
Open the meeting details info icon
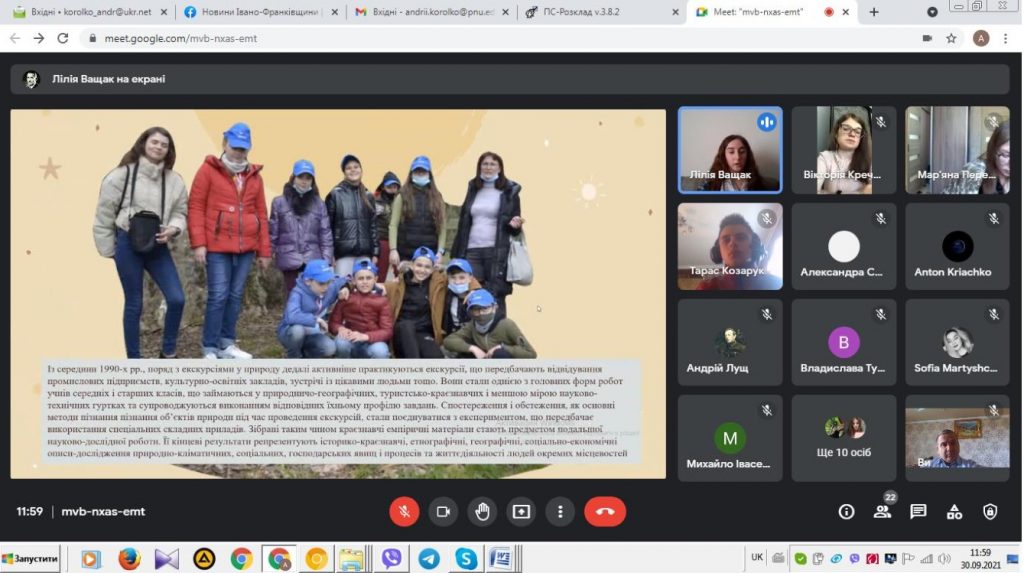846,511
